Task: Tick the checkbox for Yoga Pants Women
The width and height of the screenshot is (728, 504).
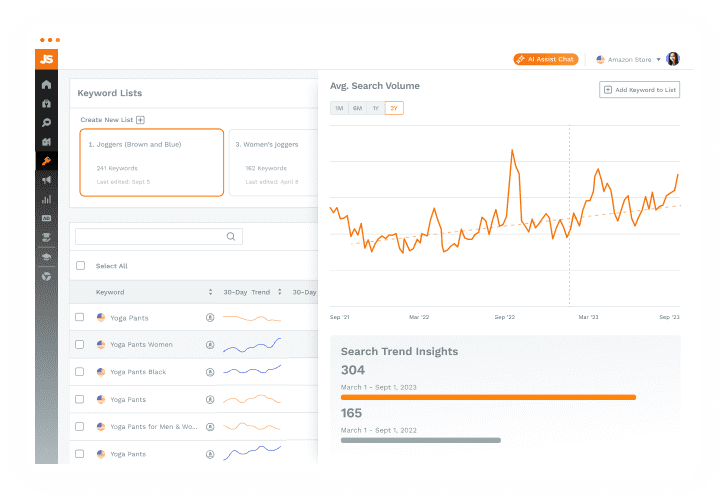Action: (80, 345)
